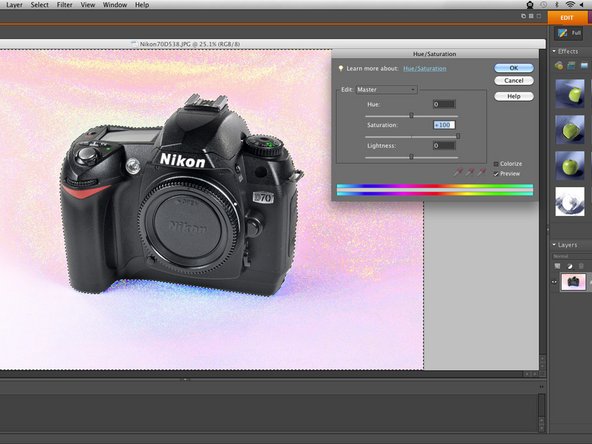Select the subtract-from-sample eyedropper (last)

pos(481,173)
